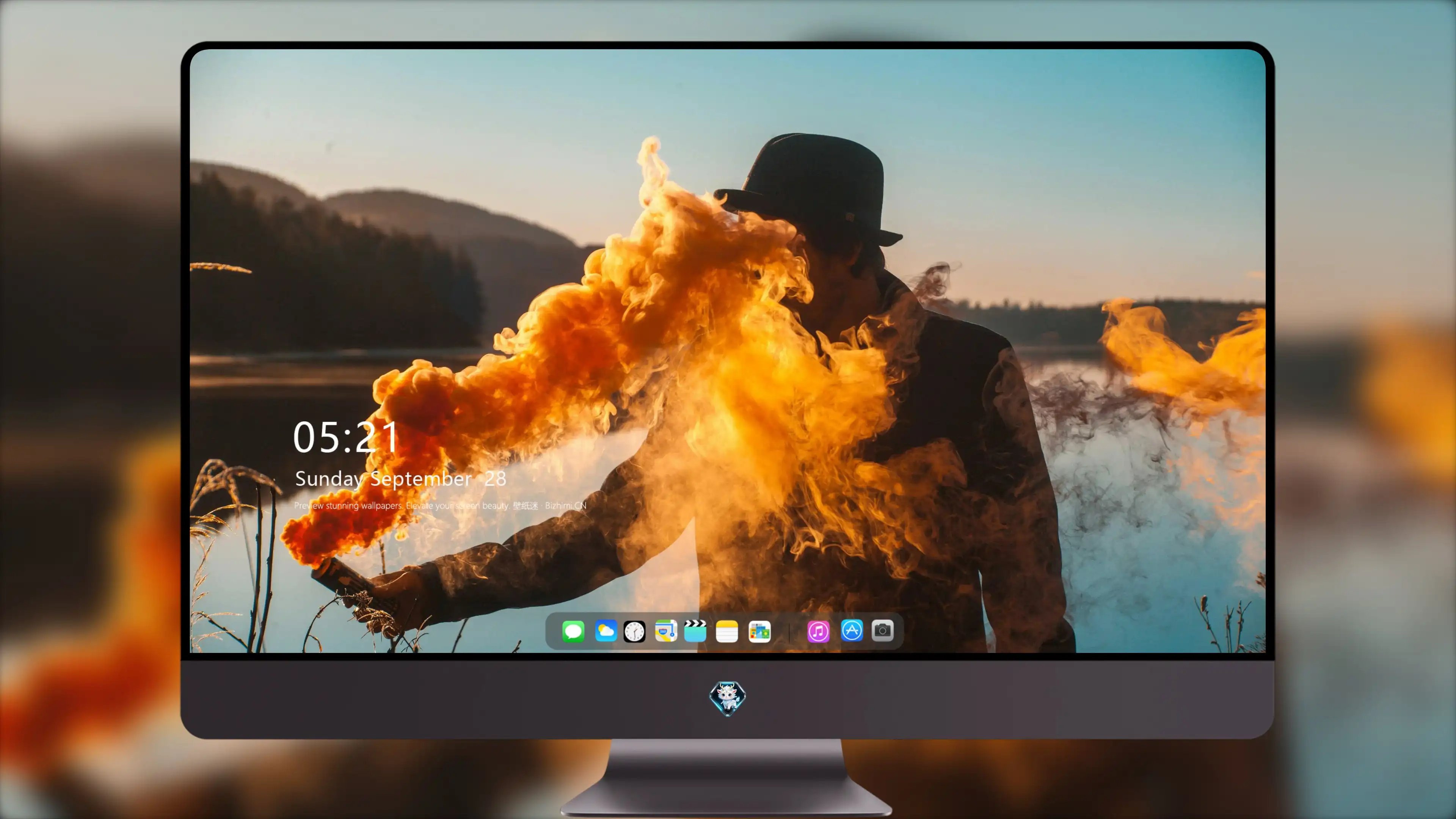Open the Videos clapperboard app icon
The height and width of the screenshot is (819, 1456).
coord(695,631)
